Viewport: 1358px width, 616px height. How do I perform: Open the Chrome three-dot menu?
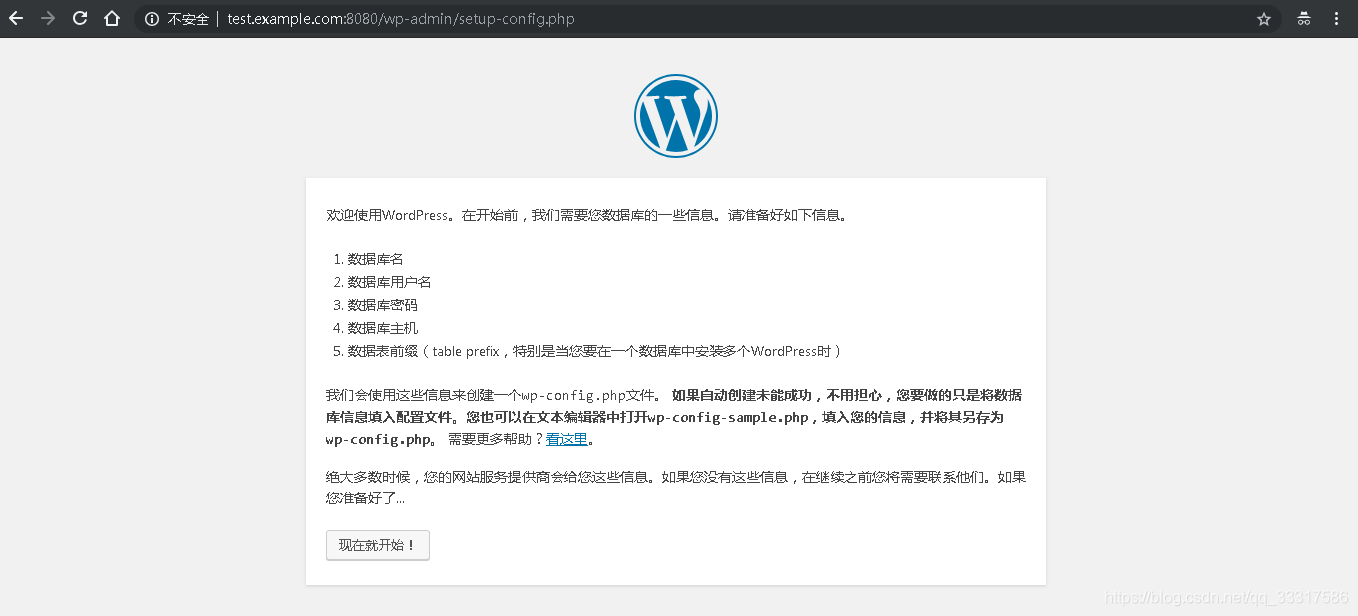coord(1337,19)
